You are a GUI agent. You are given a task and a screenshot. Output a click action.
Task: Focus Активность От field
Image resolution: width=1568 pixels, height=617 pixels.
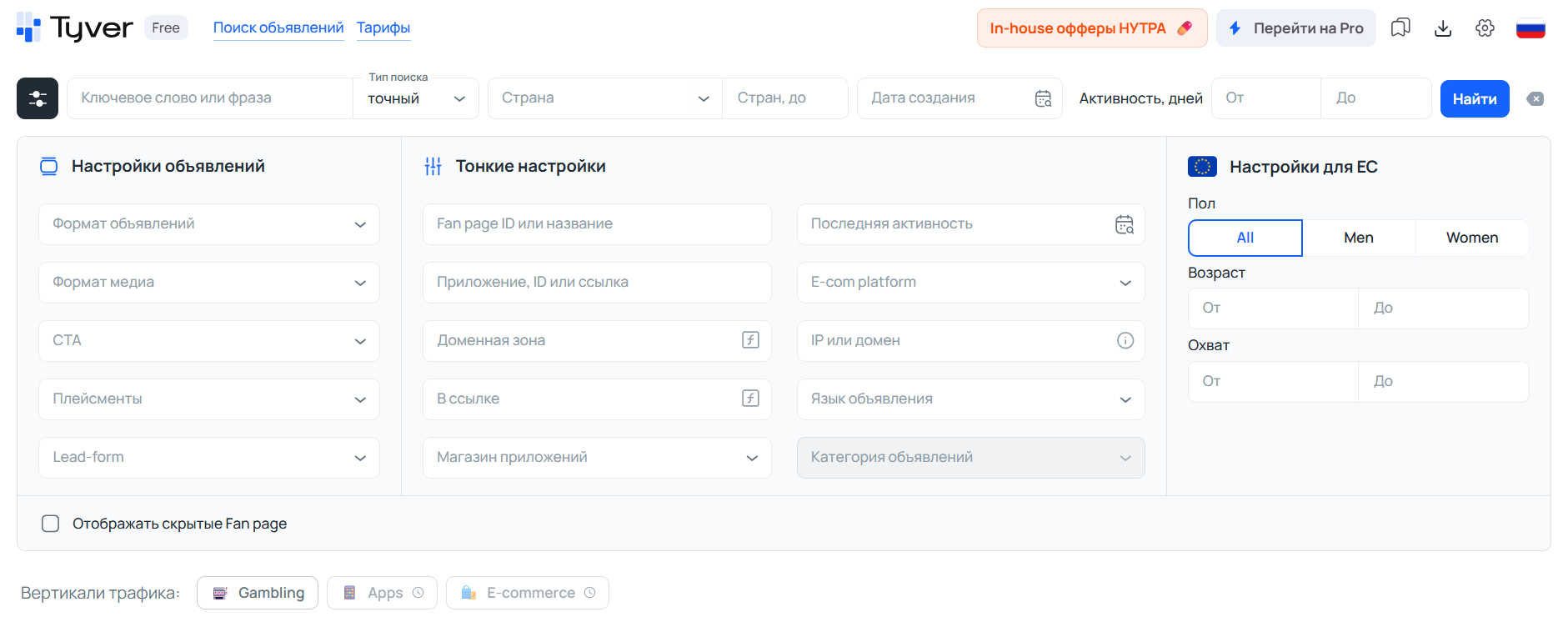pyautogui.click(x=1266, y=98)
